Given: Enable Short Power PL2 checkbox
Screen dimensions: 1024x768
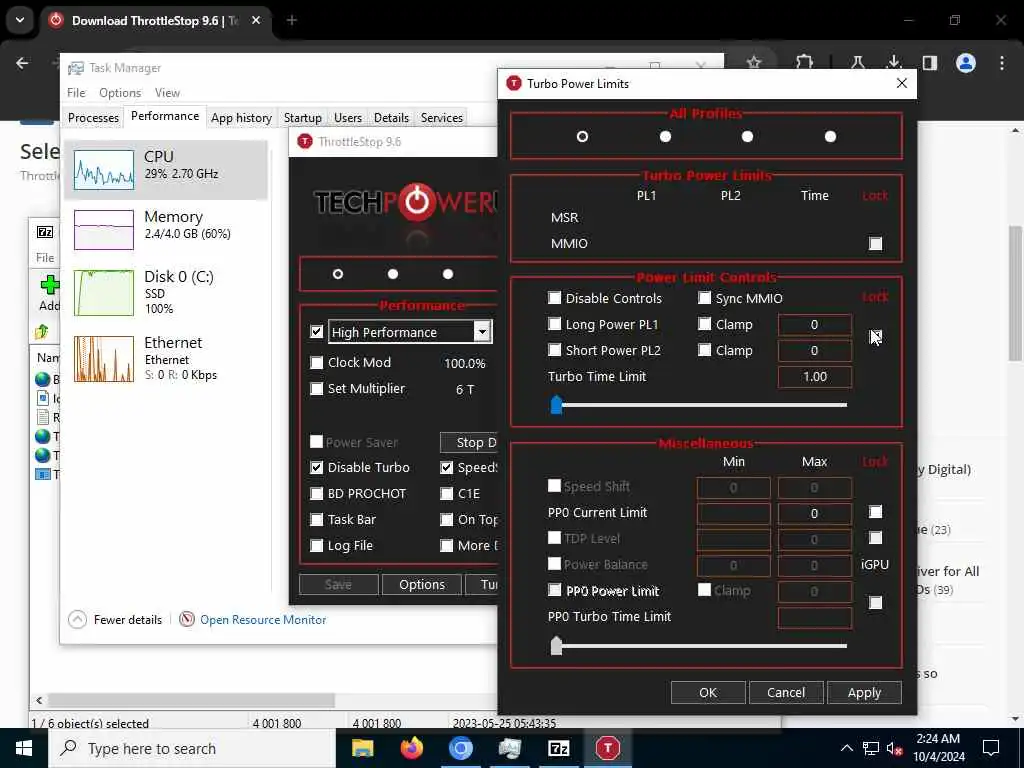Looking at the screenshot, I should pyautogui.click(x=554, y=351).
